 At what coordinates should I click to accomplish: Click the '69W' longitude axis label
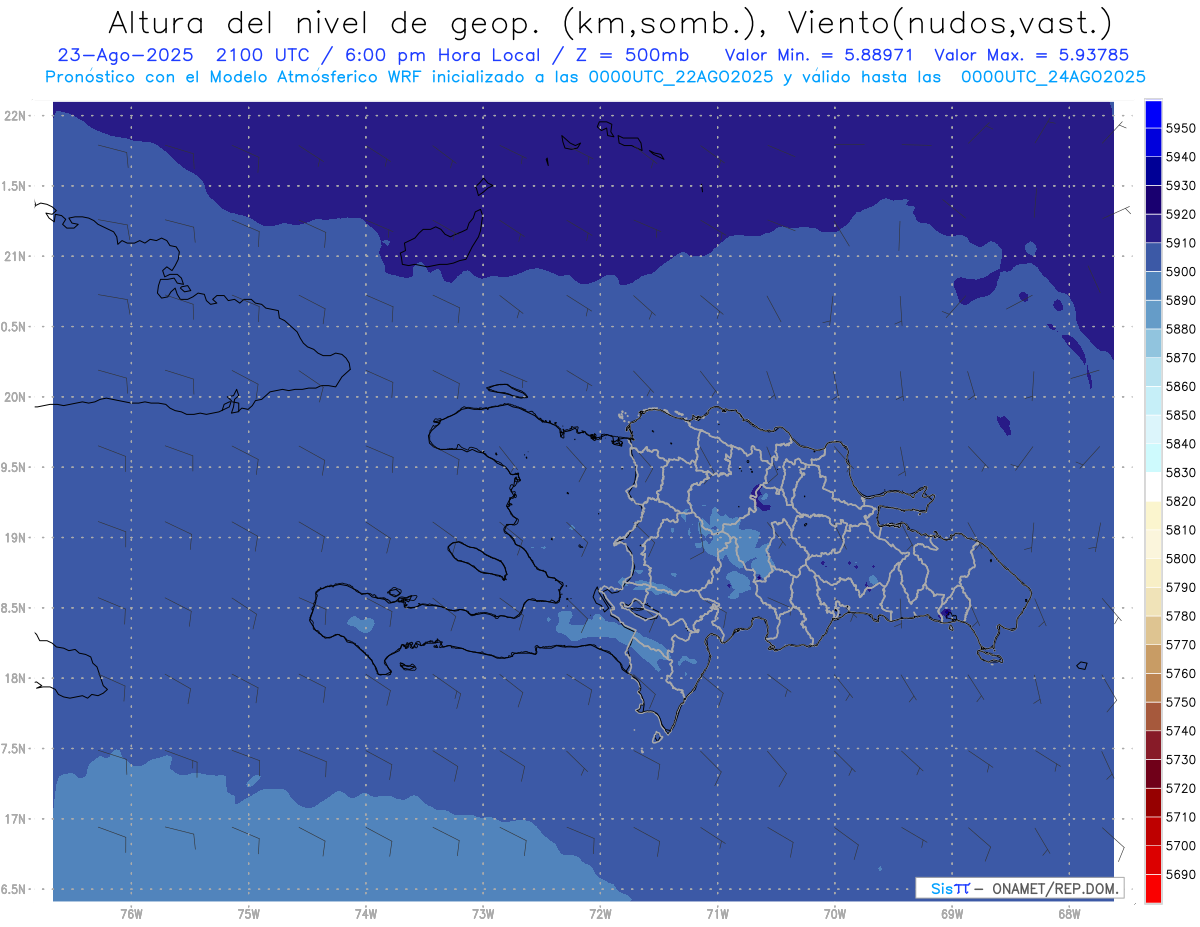(x=952, y=914)
